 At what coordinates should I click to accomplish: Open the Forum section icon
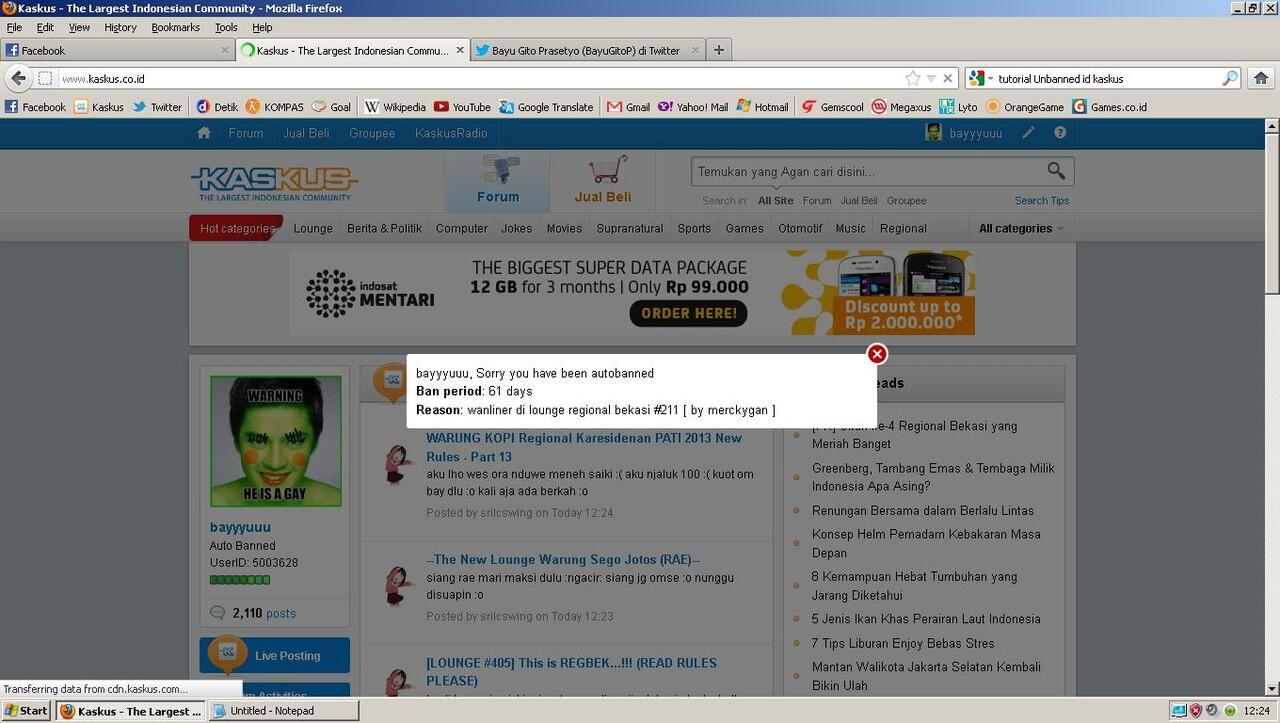click(498, 181)
